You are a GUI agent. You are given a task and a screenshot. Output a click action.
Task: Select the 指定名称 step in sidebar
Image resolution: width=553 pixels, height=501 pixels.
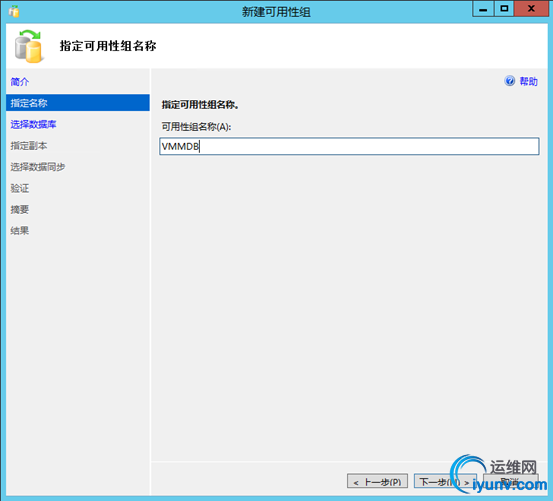[x=78, y=103]
